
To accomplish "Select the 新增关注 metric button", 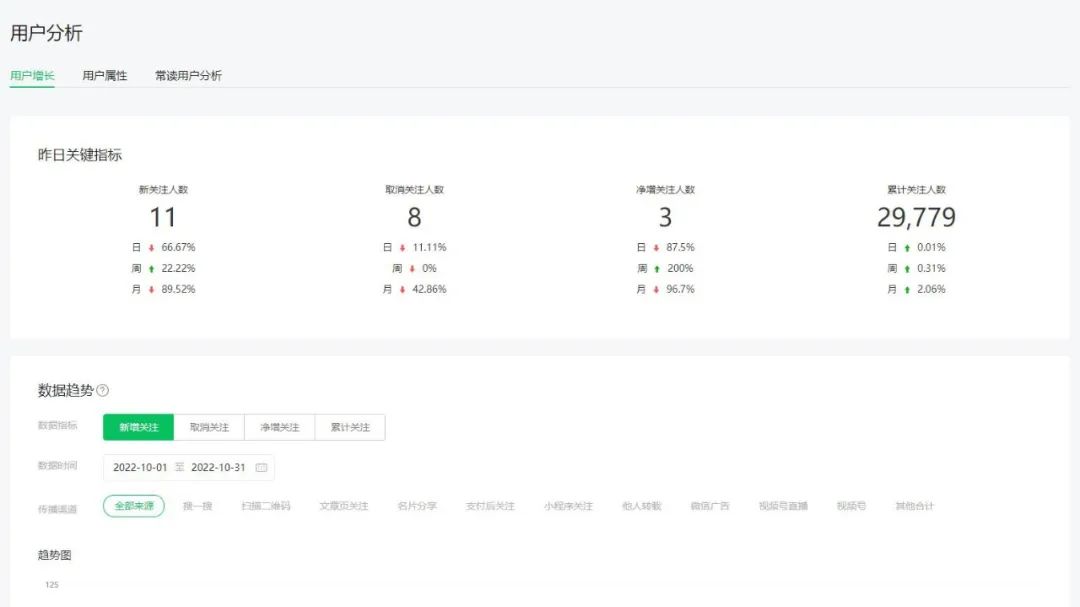I will point(139,427).
